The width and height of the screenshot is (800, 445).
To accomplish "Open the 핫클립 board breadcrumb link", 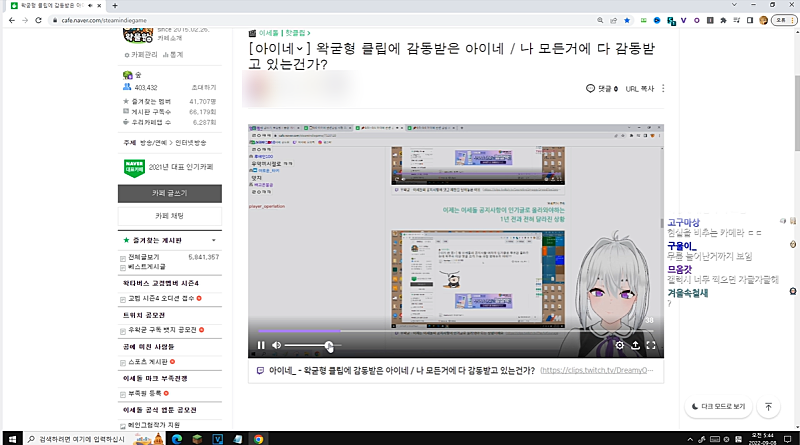I will pyautogui.click(x=297, y=33).
